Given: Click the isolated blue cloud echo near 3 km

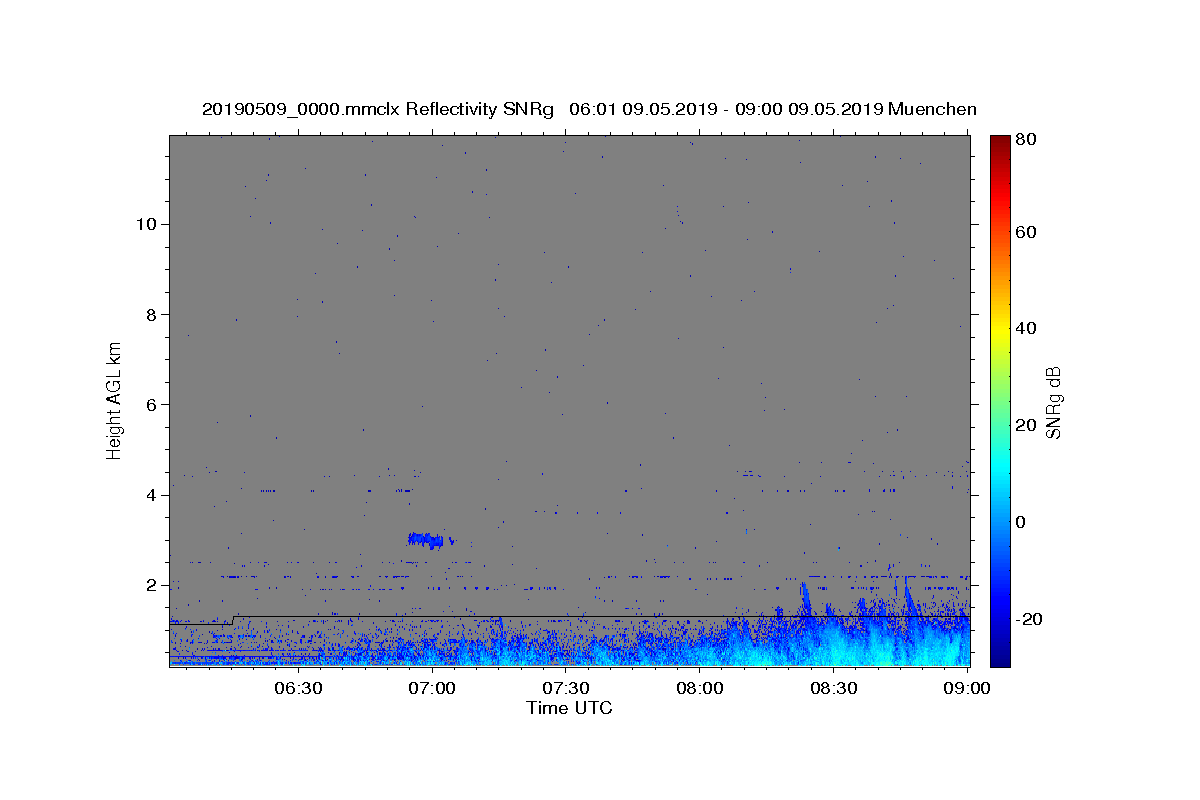Looking at the screenshot, I should tap(428, 540).
